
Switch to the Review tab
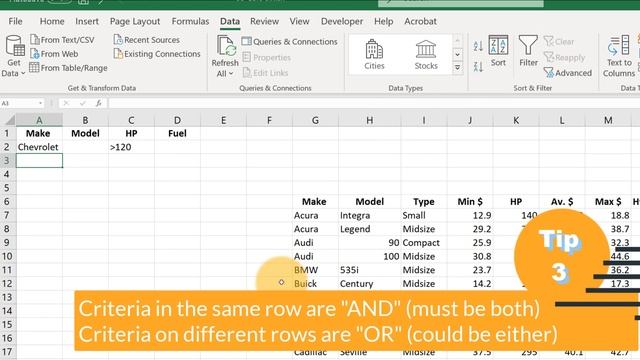[x=264, y=21]
